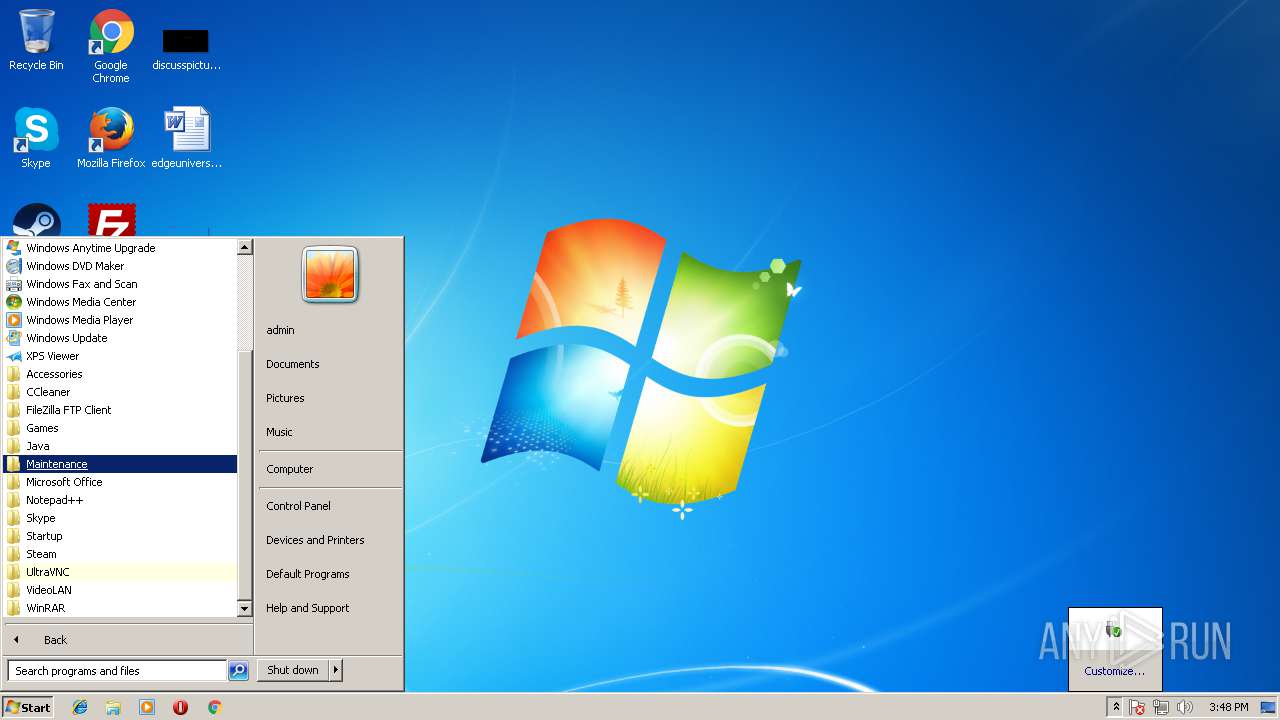Screen dimensions: 1280x720
Task: Click the red Opera taskbar icon
Action: (181, 707)
